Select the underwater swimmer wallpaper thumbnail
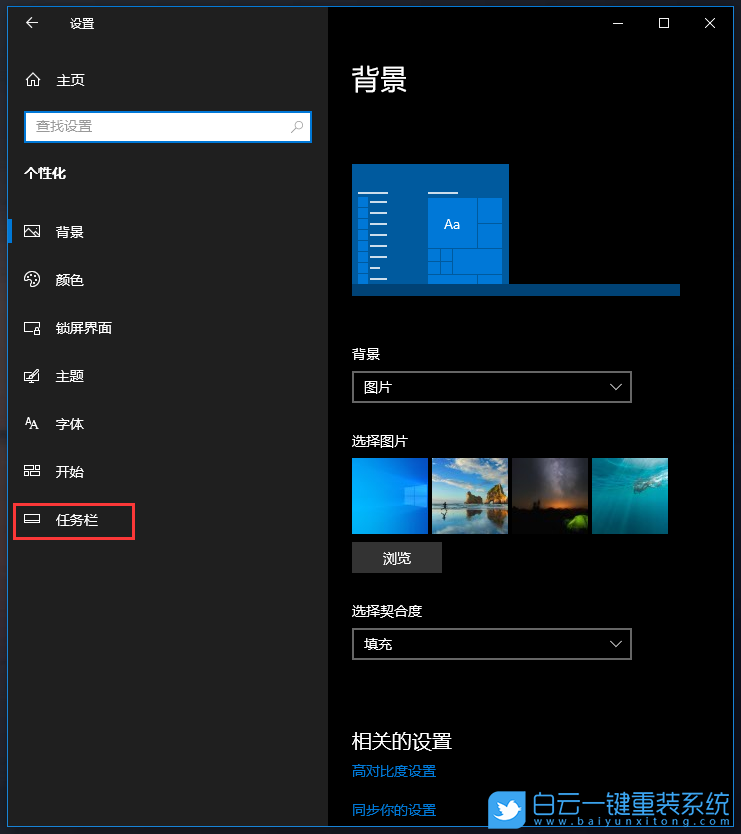The image size is (741, 834). [630, 496]
